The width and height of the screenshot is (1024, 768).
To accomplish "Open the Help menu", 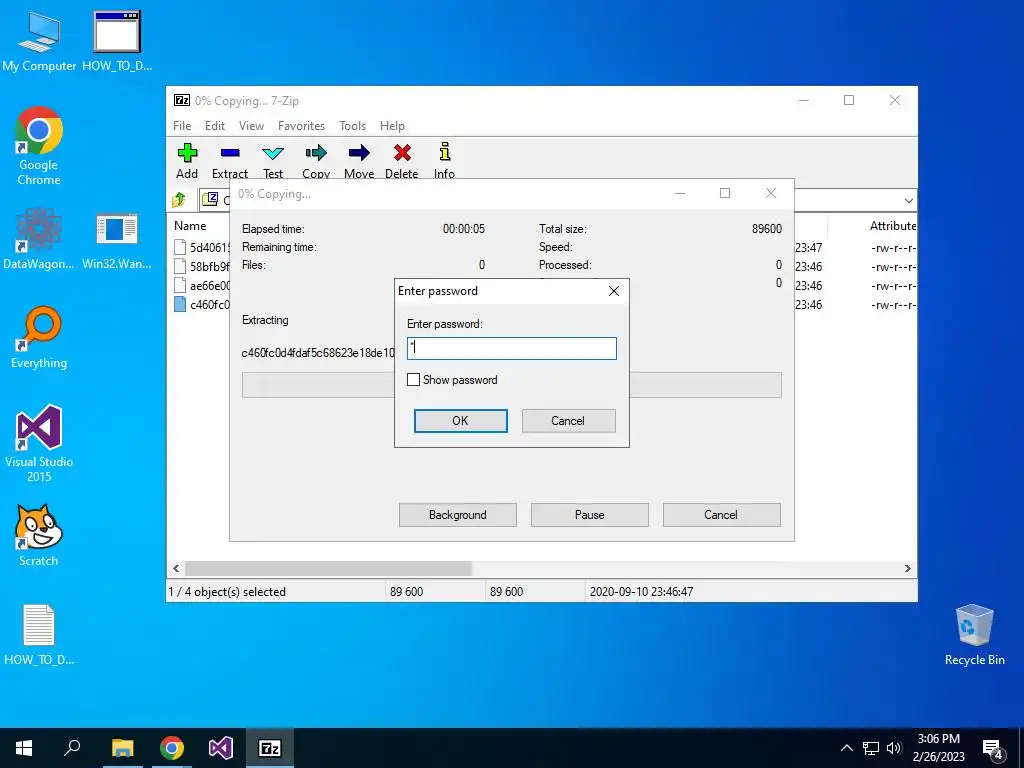I will [x=392, y=126].
